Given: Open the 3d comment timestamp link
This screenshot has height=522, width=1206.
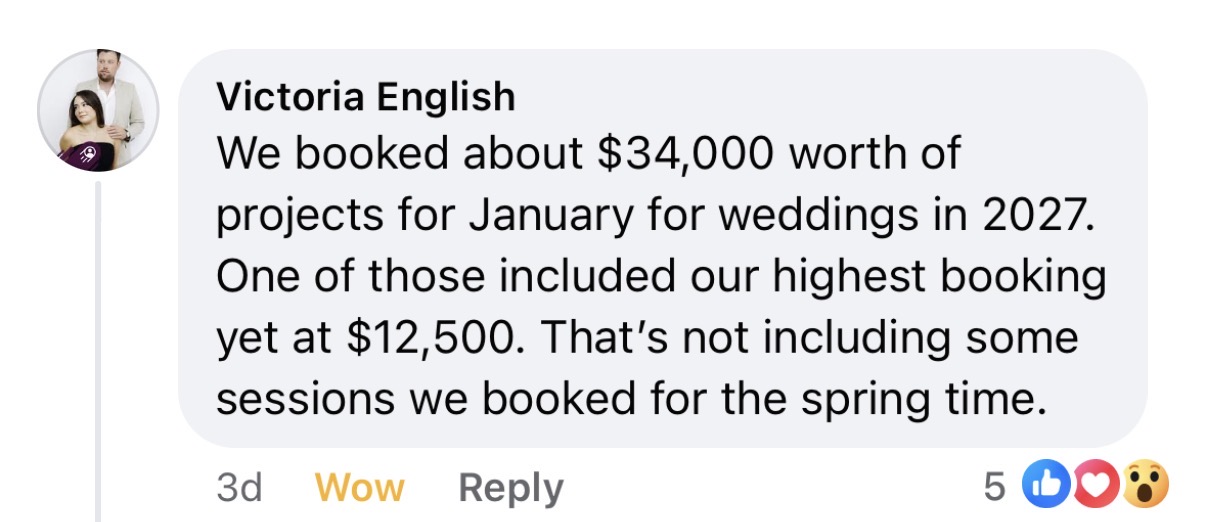Looking at the screenshot, I should [239, 488].
